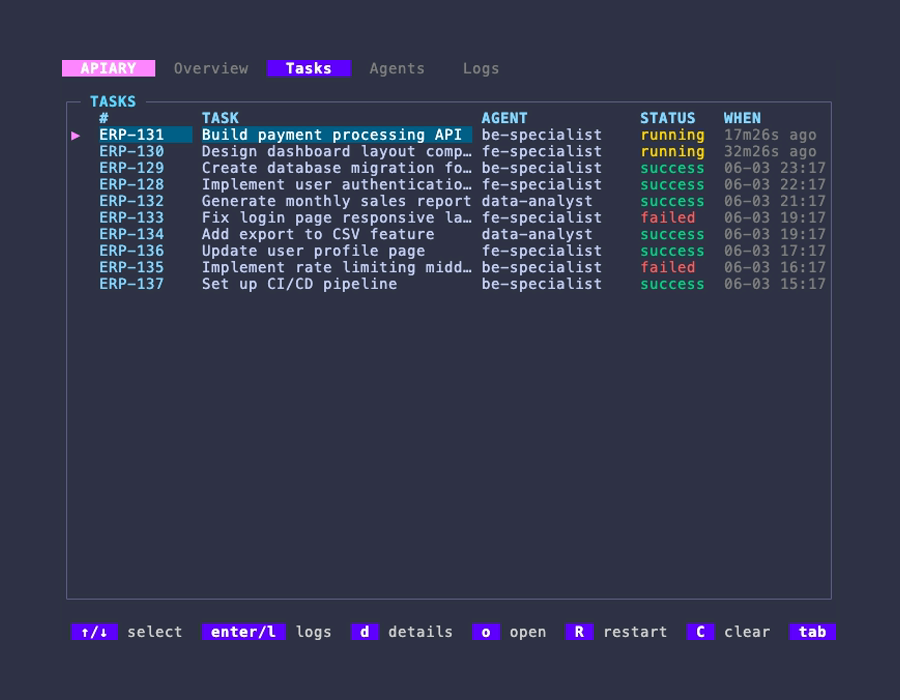
Task: Click '06-03 23:17' timestamp
Action: click(774, 168)
